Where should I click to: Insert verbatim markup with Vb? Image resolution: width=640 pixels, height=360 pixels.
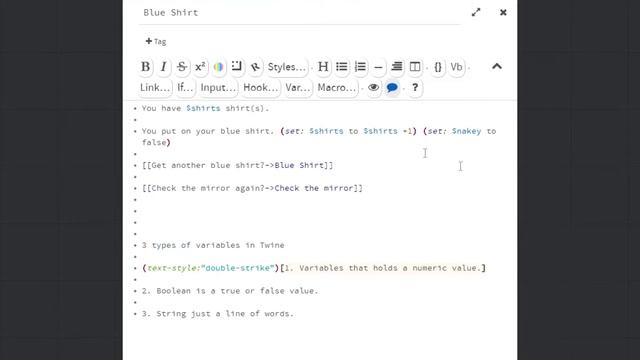pos(456,67)
